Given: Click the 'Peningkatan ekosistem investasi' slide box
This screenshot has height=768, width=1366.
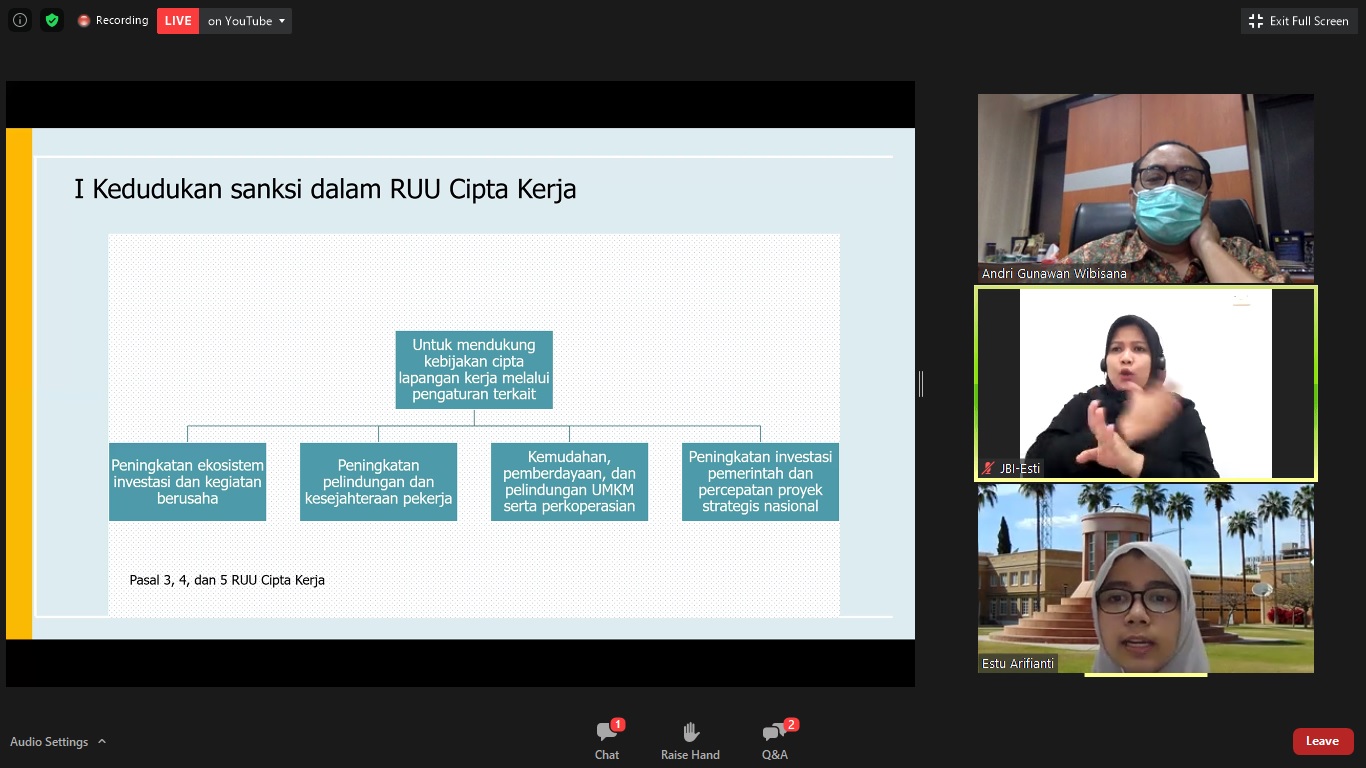Looking at the screenshot, I should point(187,482).
